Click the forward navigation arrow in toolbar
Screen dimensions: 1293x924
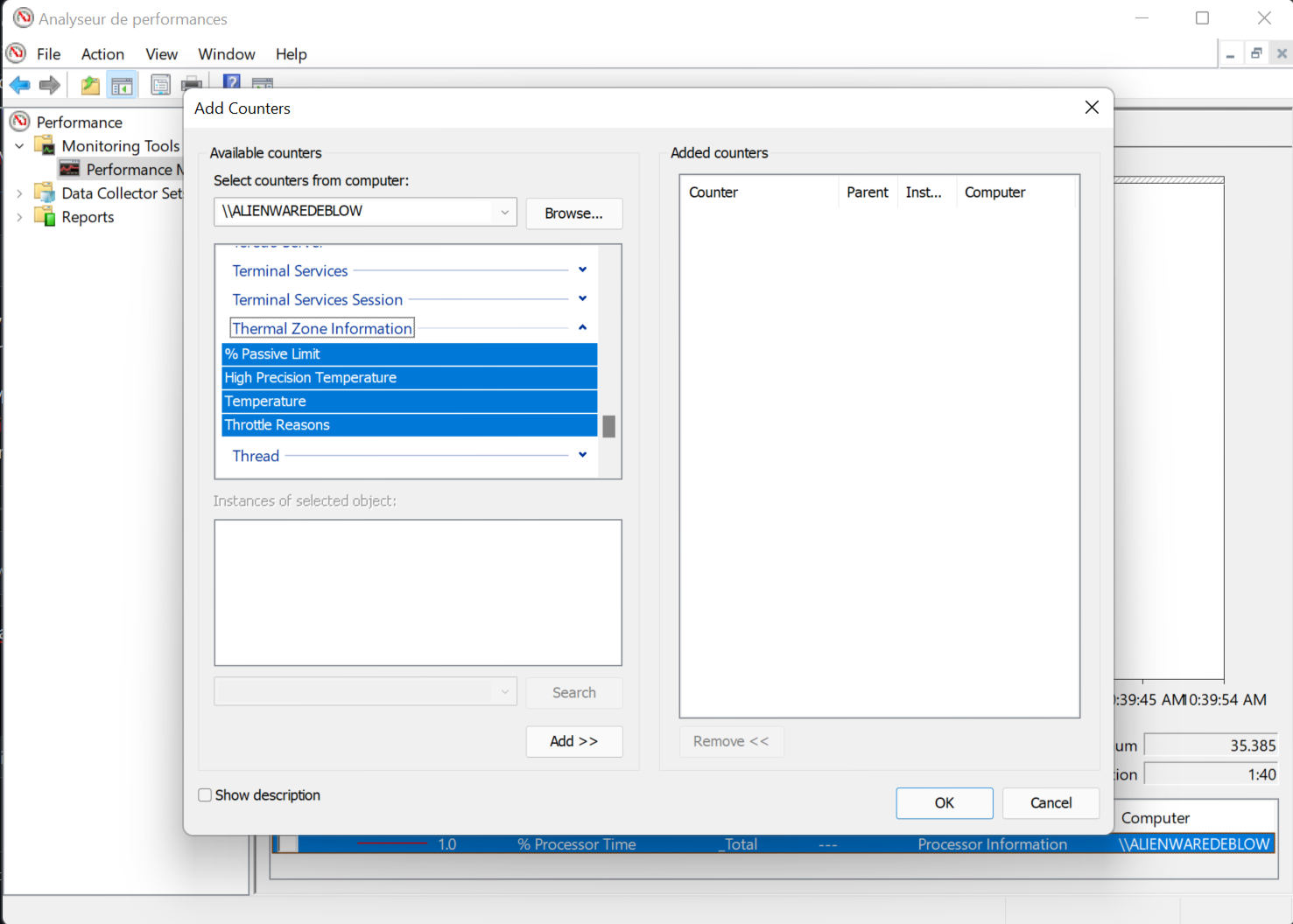(49, 84)
